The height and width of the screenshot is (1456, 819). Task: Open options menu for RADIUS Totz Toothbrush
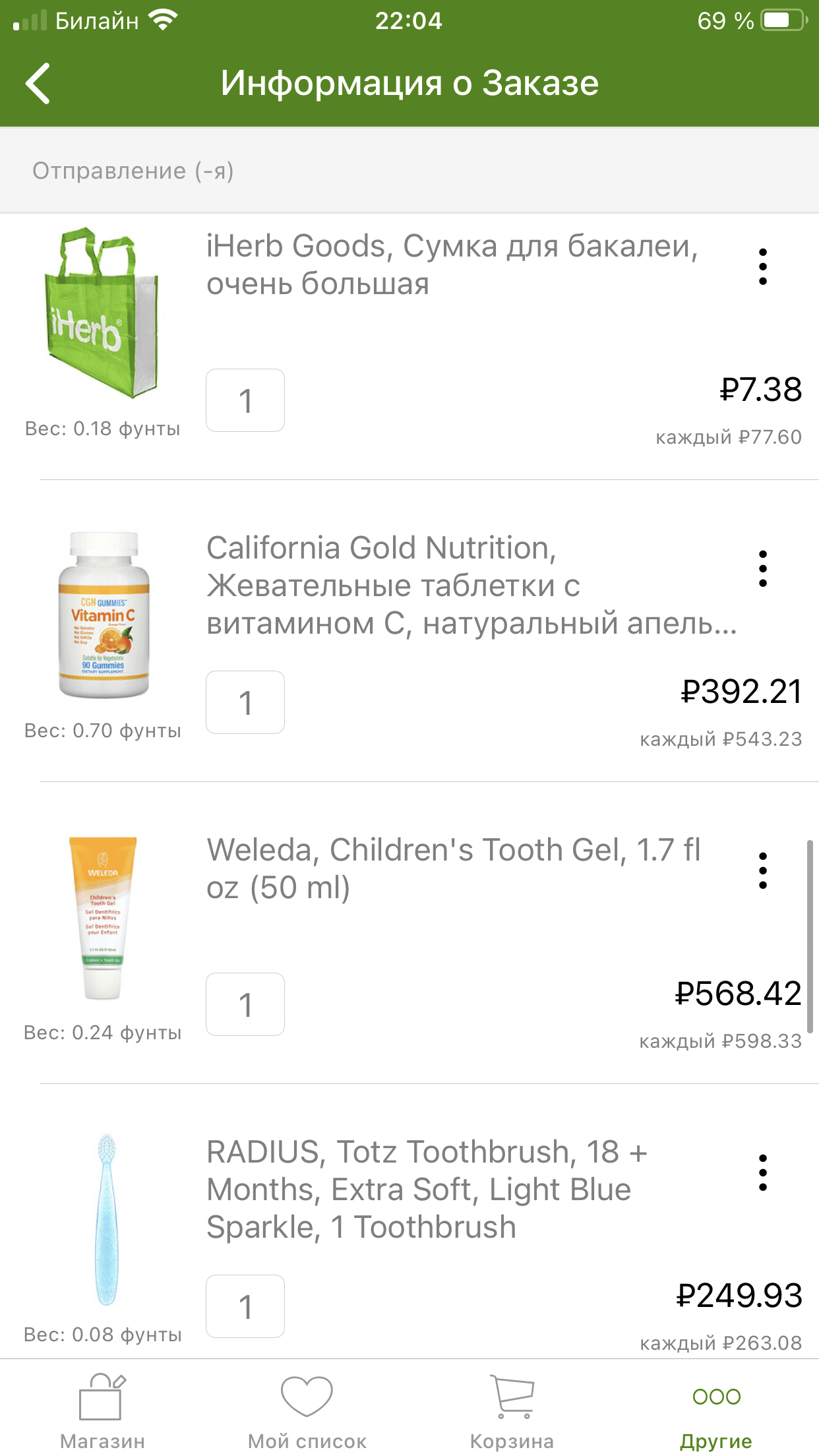[x=763, y=1172]
